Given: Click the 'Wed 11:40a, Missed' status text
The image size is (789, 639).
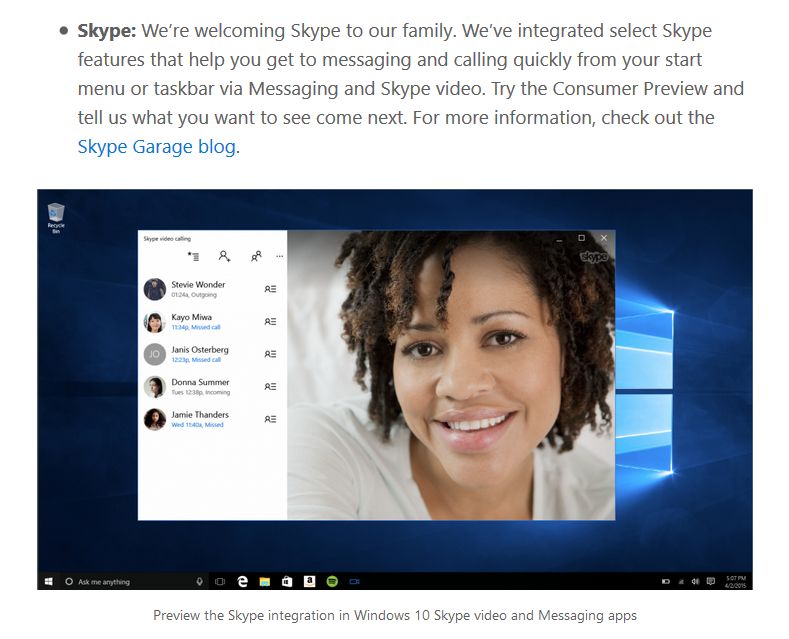Looking at the screenshot, I should (x=197, y=425).
